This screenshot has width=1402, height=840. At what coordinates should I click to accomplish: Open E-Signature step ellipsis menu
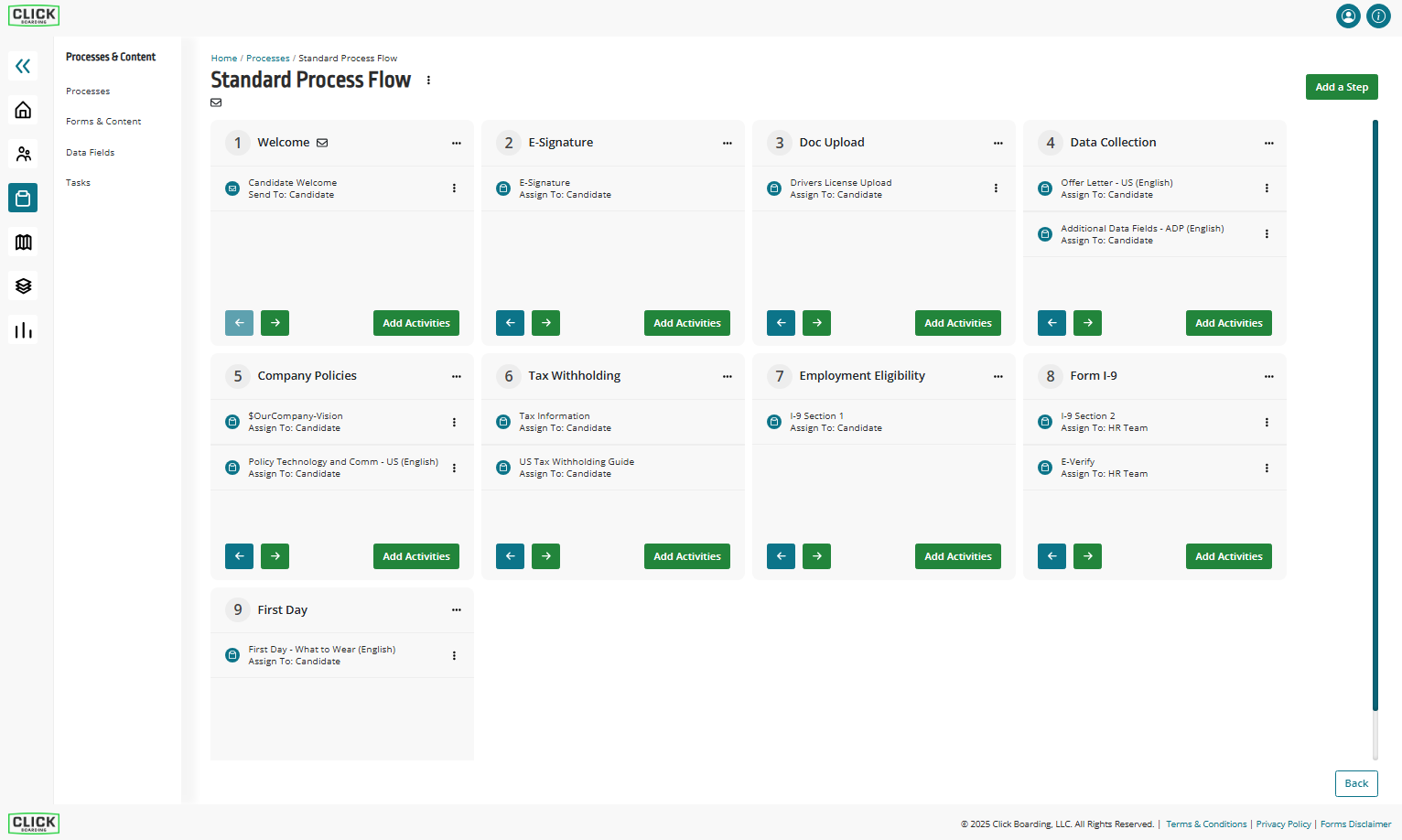tap(727, 143)
